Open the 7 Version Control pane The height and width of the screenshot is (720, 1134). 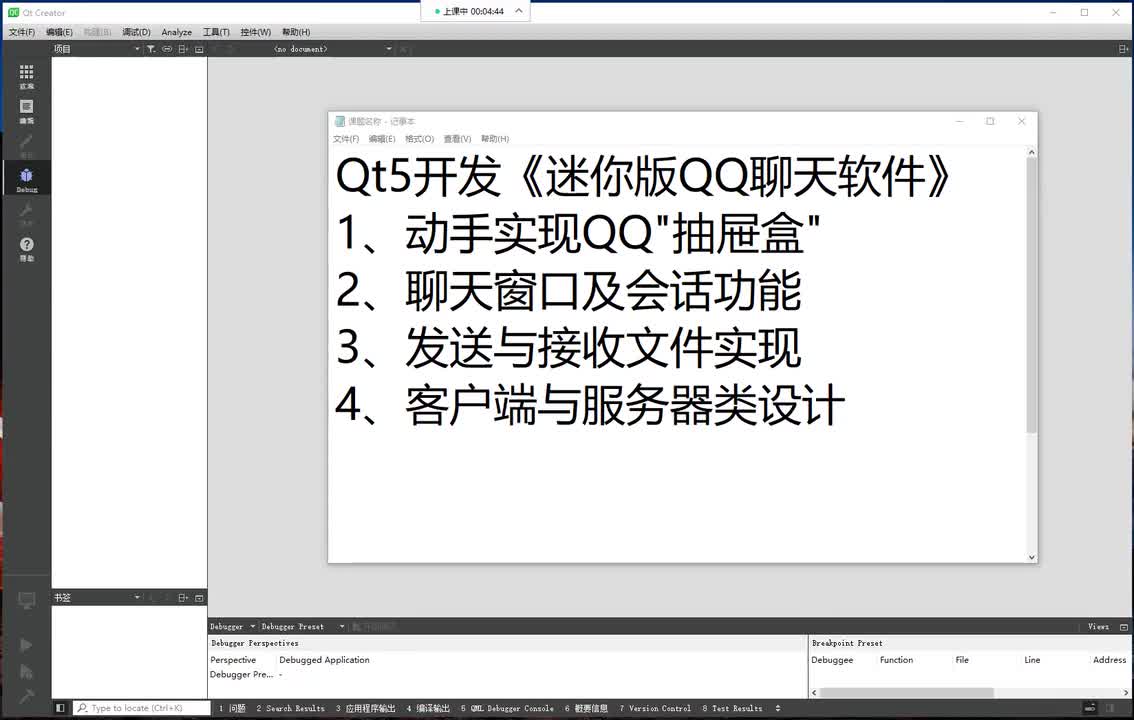pos(655,708)
